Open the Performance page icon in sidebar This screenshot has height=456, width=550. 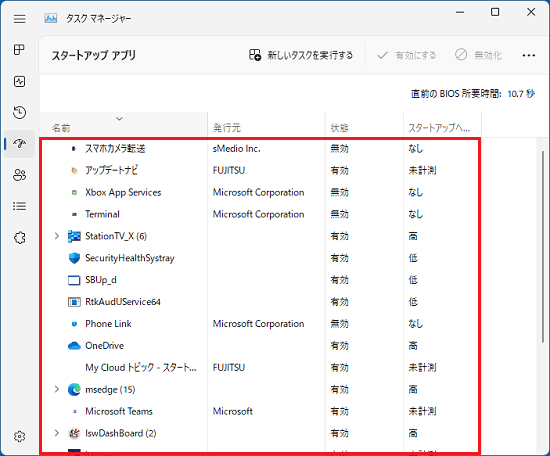pyautogui.click(x=20, y=81)
